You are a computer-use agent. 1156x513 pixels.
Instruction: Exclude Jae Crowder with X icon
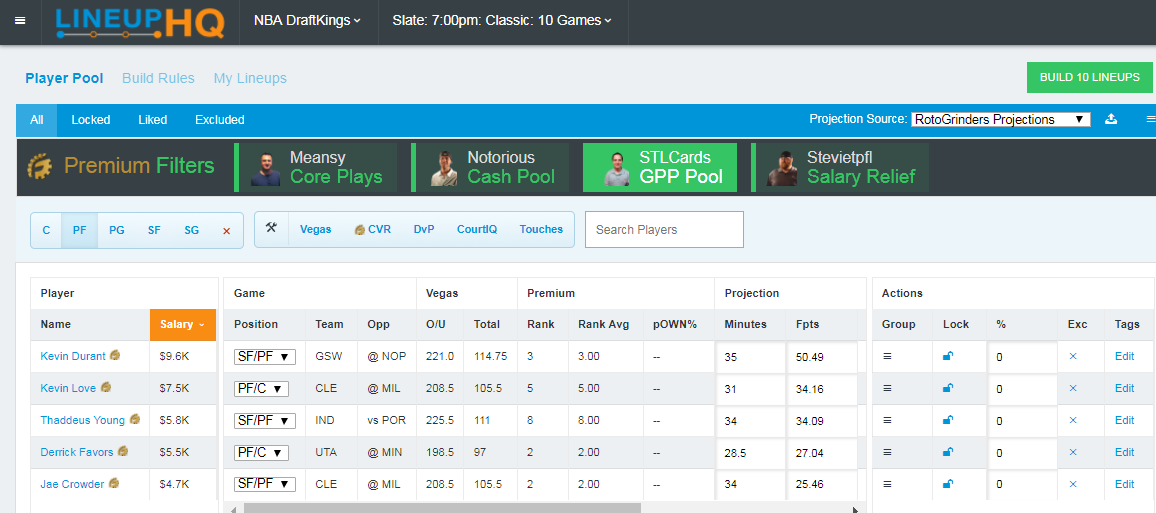(x=1073, y=484)
